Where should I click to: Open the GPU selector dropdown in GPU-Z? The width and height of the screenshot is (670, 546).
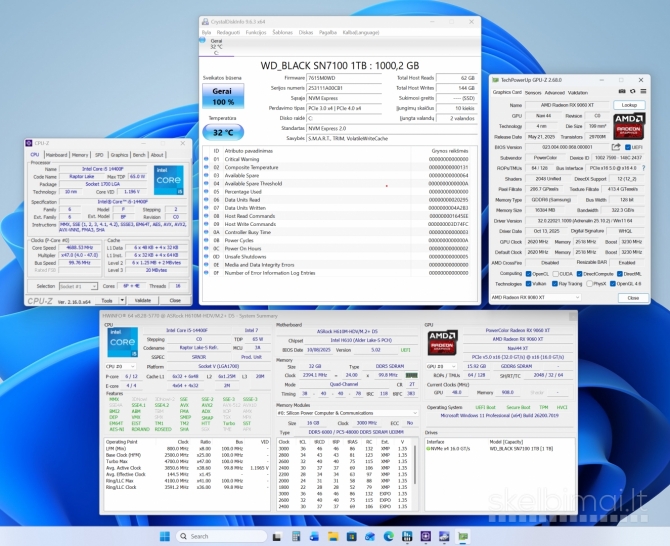536,297
